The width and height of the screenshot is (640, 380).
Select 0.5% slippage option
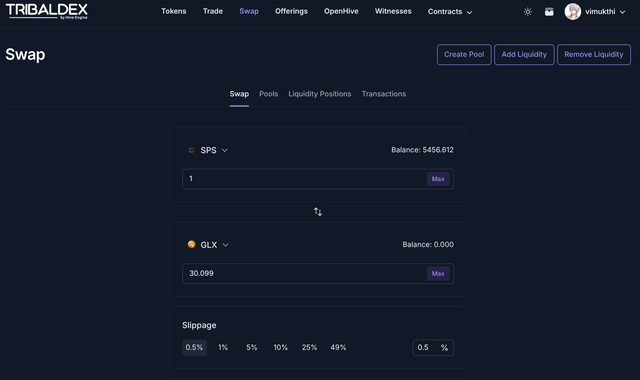click(x=194, y=347)
